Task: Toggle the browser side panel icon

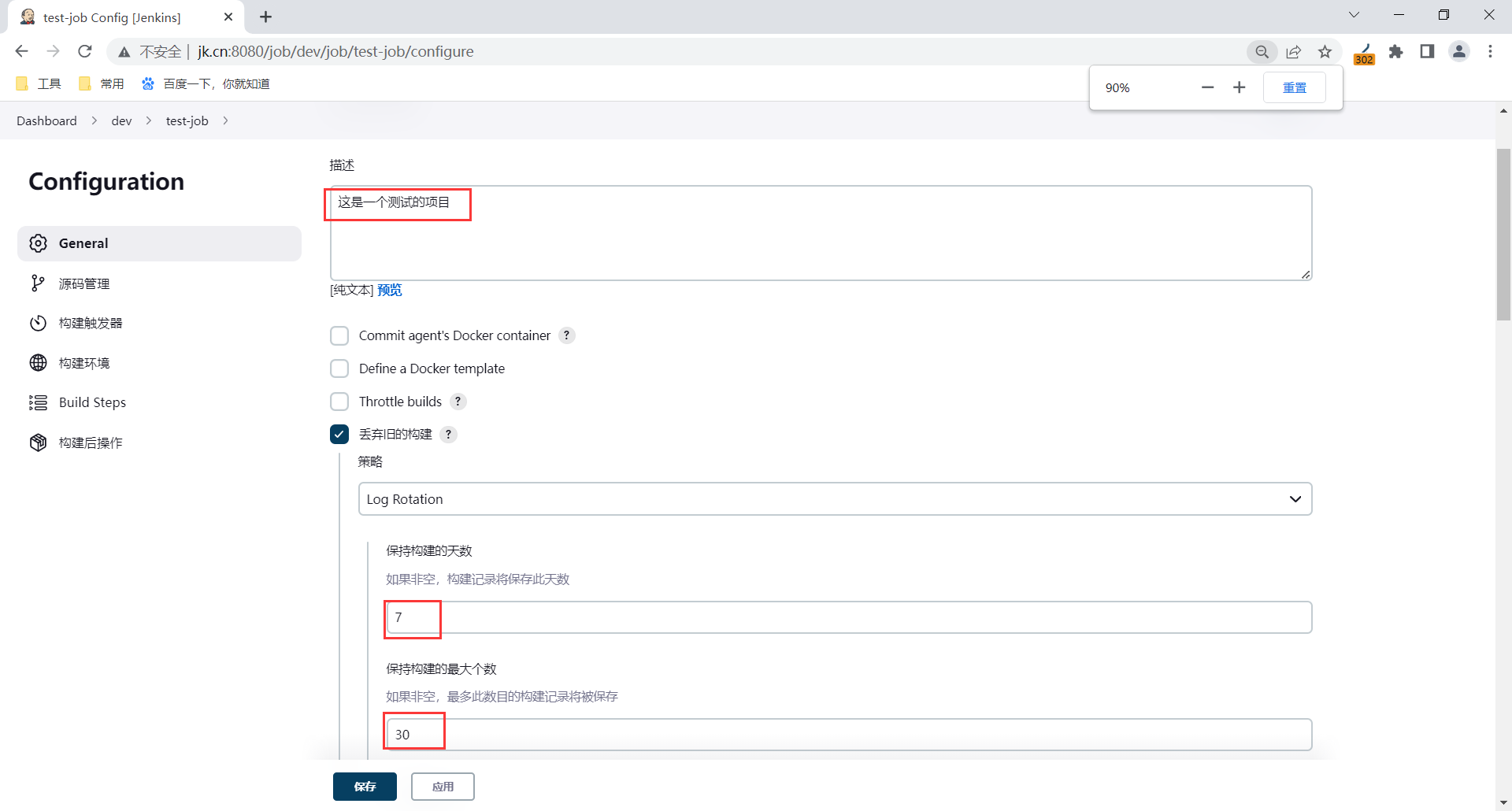Action: coord(1427,52)
